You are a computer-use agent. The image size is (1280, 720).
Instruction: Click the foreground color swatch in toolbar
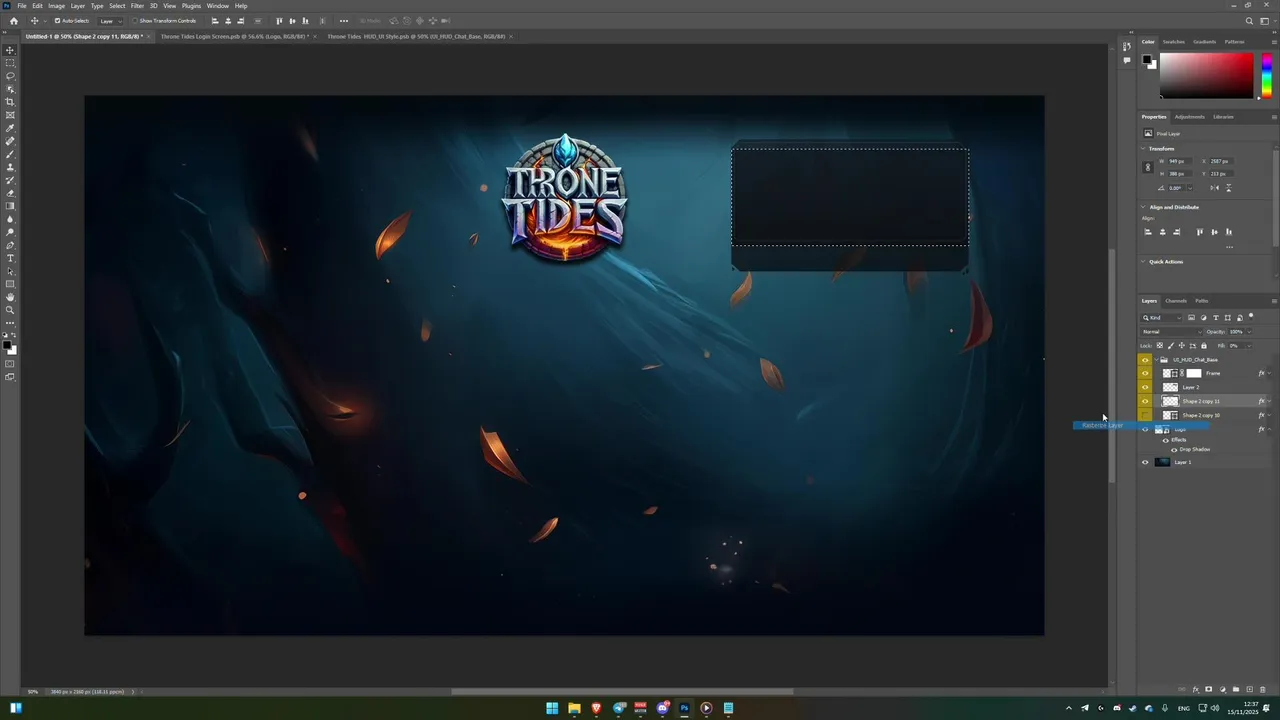[8, 346]
